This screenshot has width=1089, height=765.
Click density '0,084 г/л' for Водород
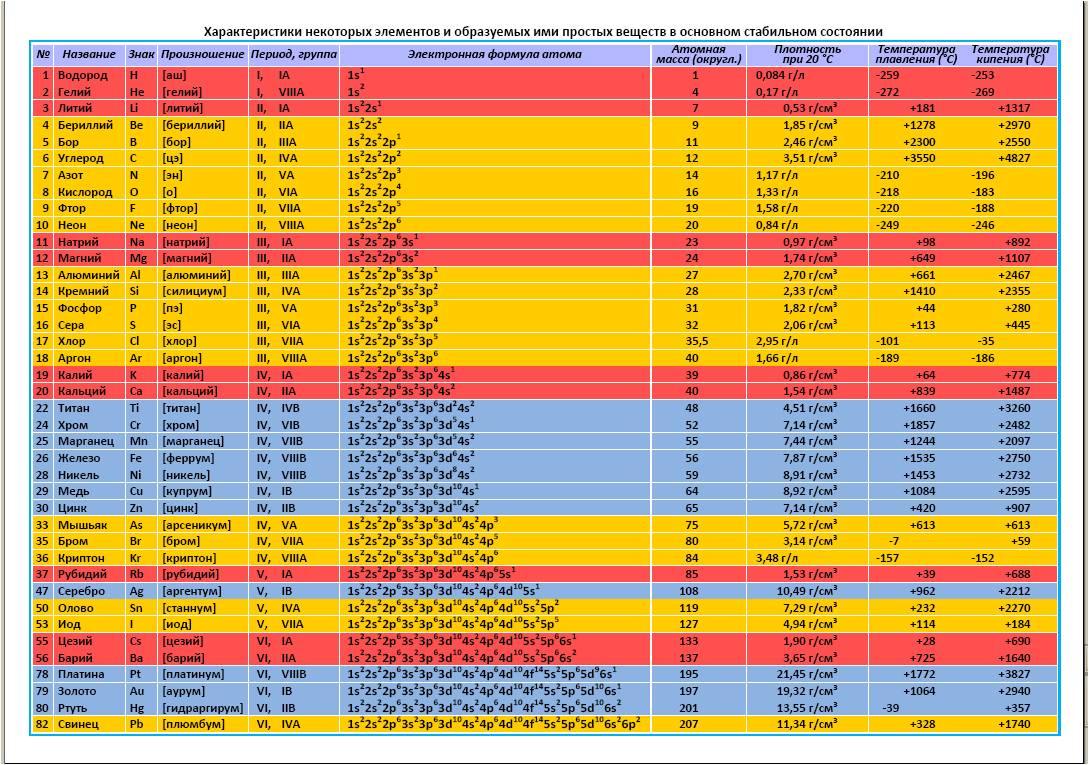coord(780,75)
